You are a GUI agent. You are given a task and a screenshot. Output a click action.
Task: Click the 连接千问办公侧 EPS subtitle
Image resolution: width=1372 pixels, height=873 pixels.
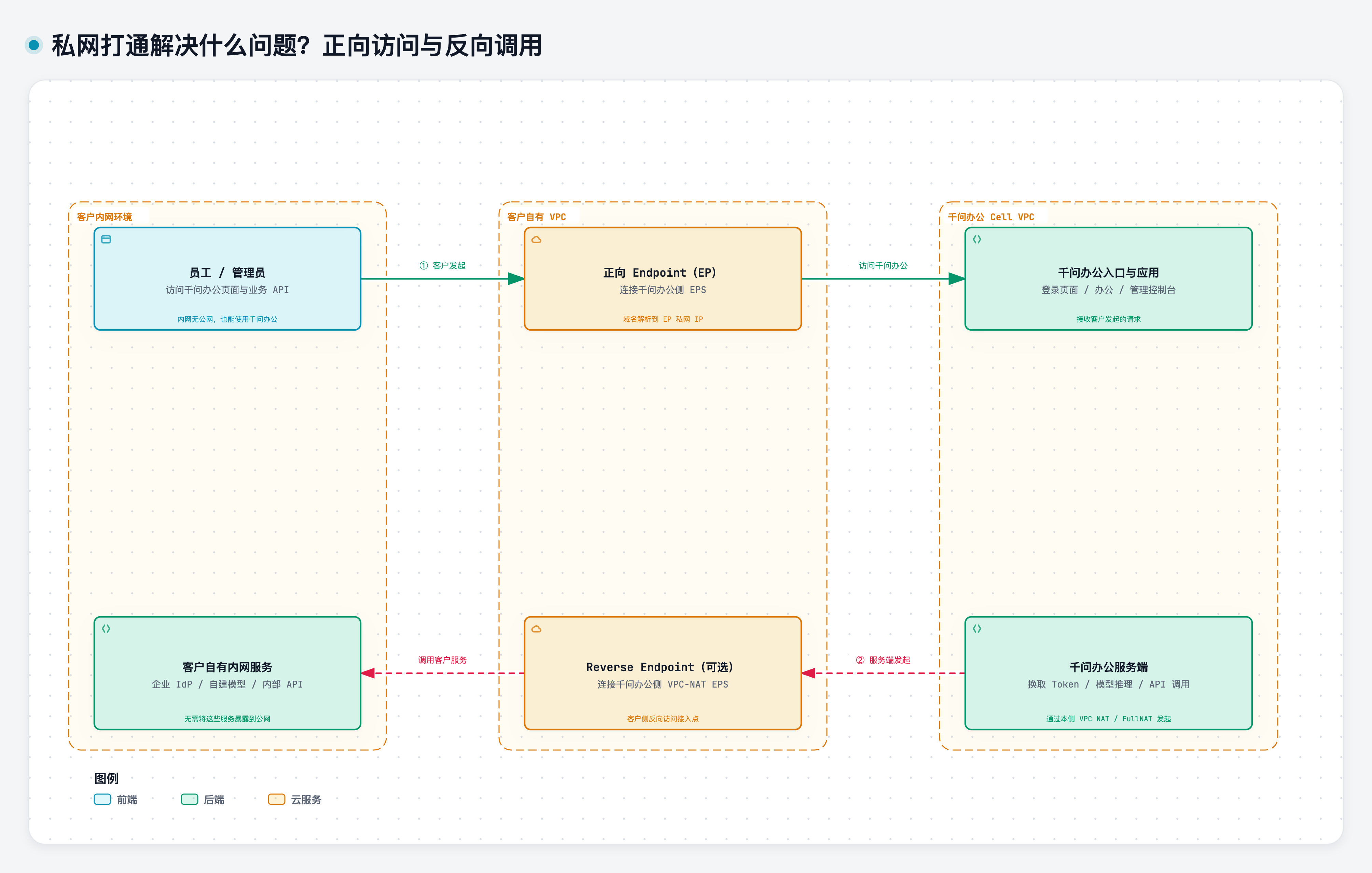(663, 290)
